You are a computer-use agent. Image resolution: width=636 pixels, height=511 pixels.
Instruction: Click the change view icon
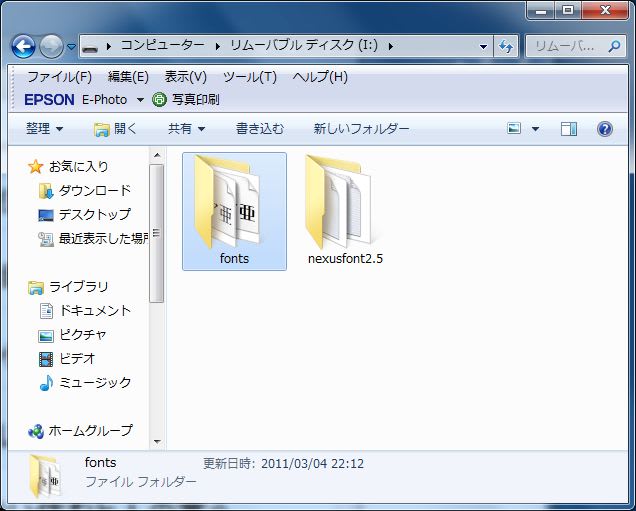(515, 129)
